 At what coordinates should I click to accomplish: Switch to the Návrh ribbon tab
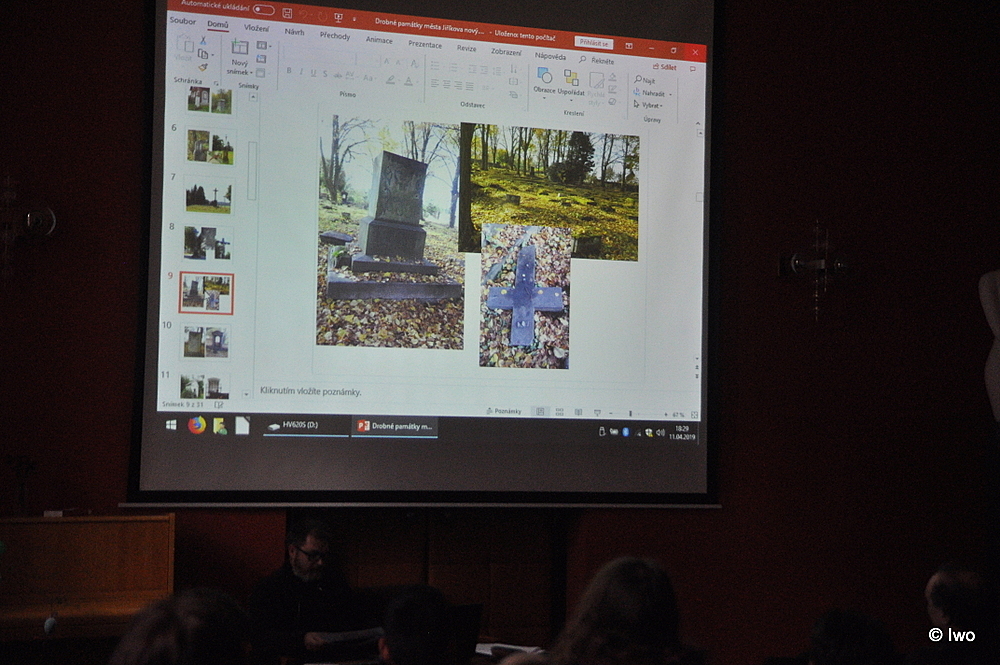[x=294, y=31]
